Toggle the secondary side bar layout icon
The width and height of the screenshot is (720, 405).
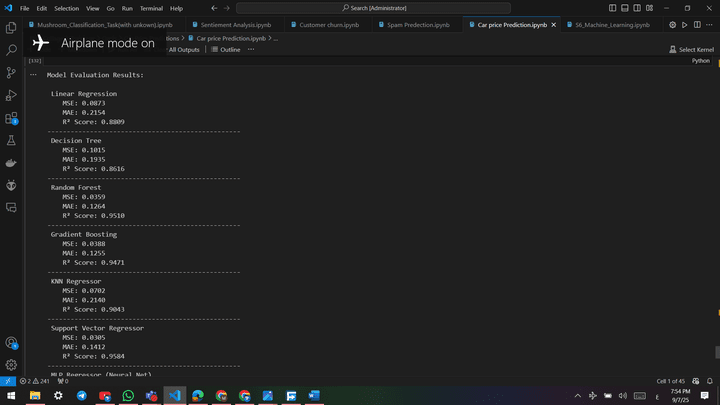[637, 8]
